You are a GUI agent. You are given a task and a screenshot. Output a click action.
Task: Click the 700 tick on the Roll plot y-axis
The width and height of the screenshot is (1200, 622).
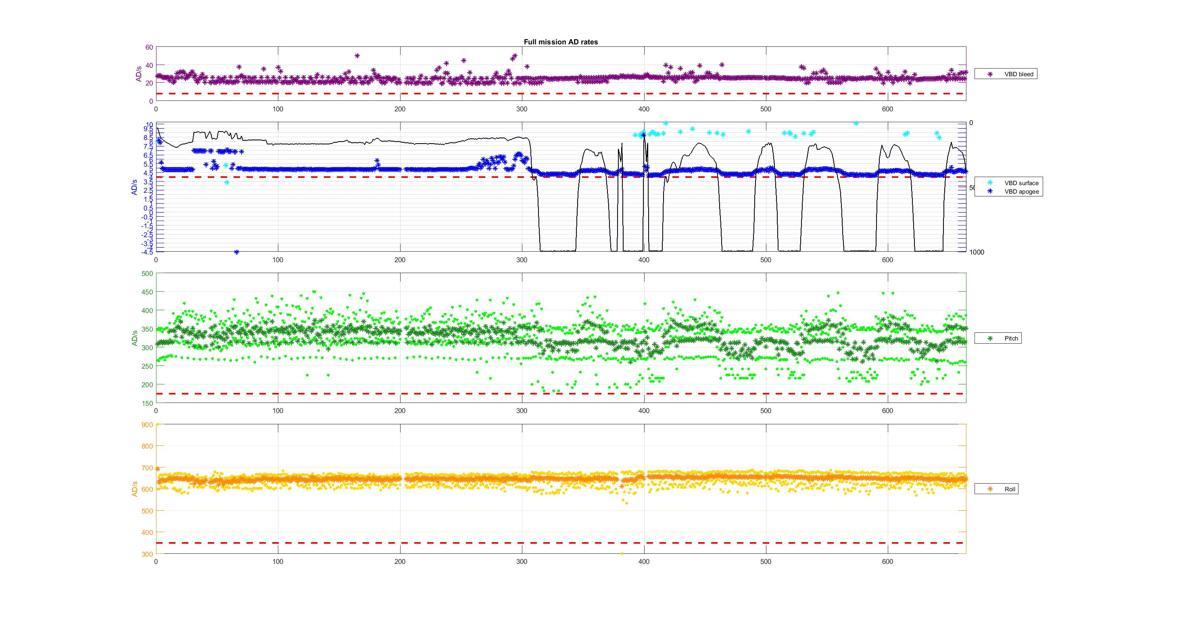147,468
